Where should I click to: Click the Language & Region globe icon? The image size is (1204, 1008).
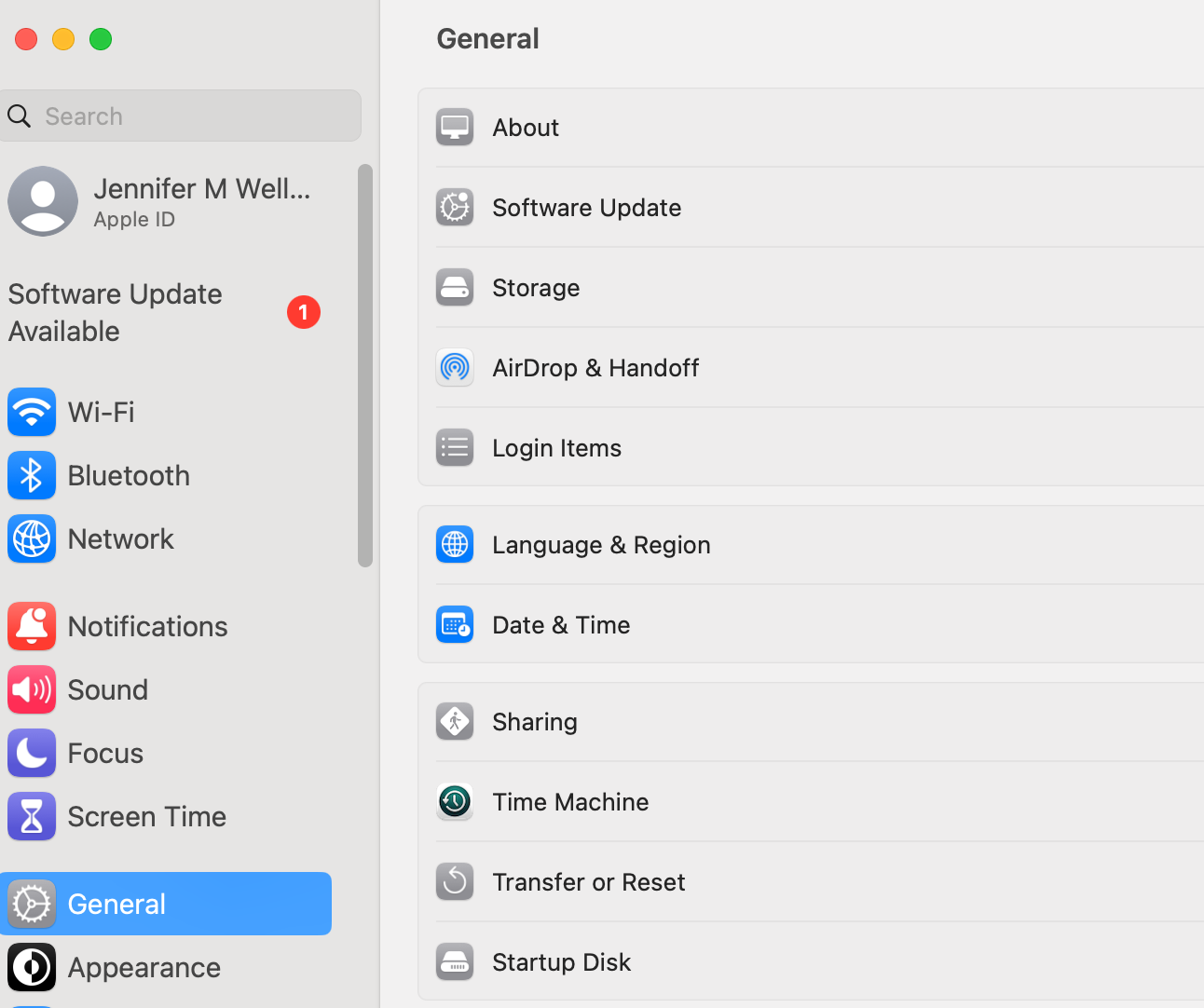pyautogui.click(x=455, y=545)
